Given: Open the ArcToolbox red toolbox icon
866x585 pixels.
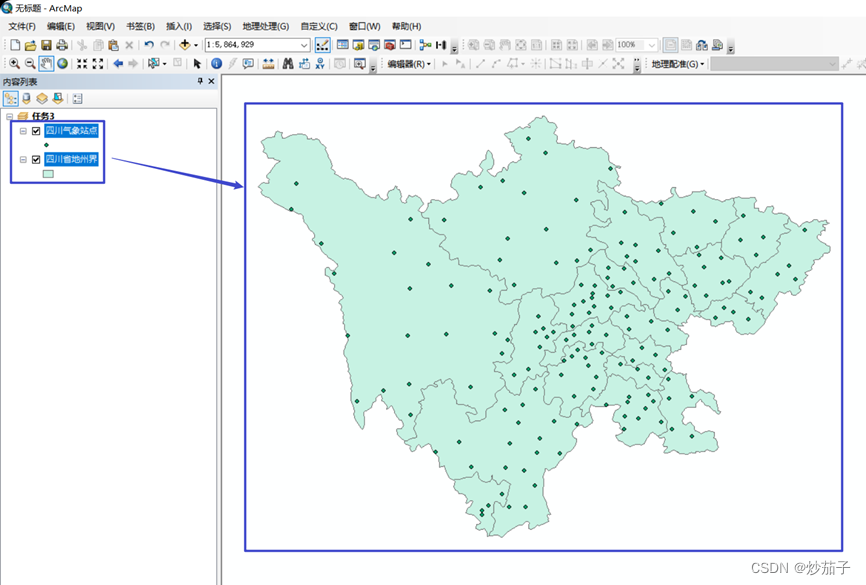Looking at the screenshot, I should 390,45.
